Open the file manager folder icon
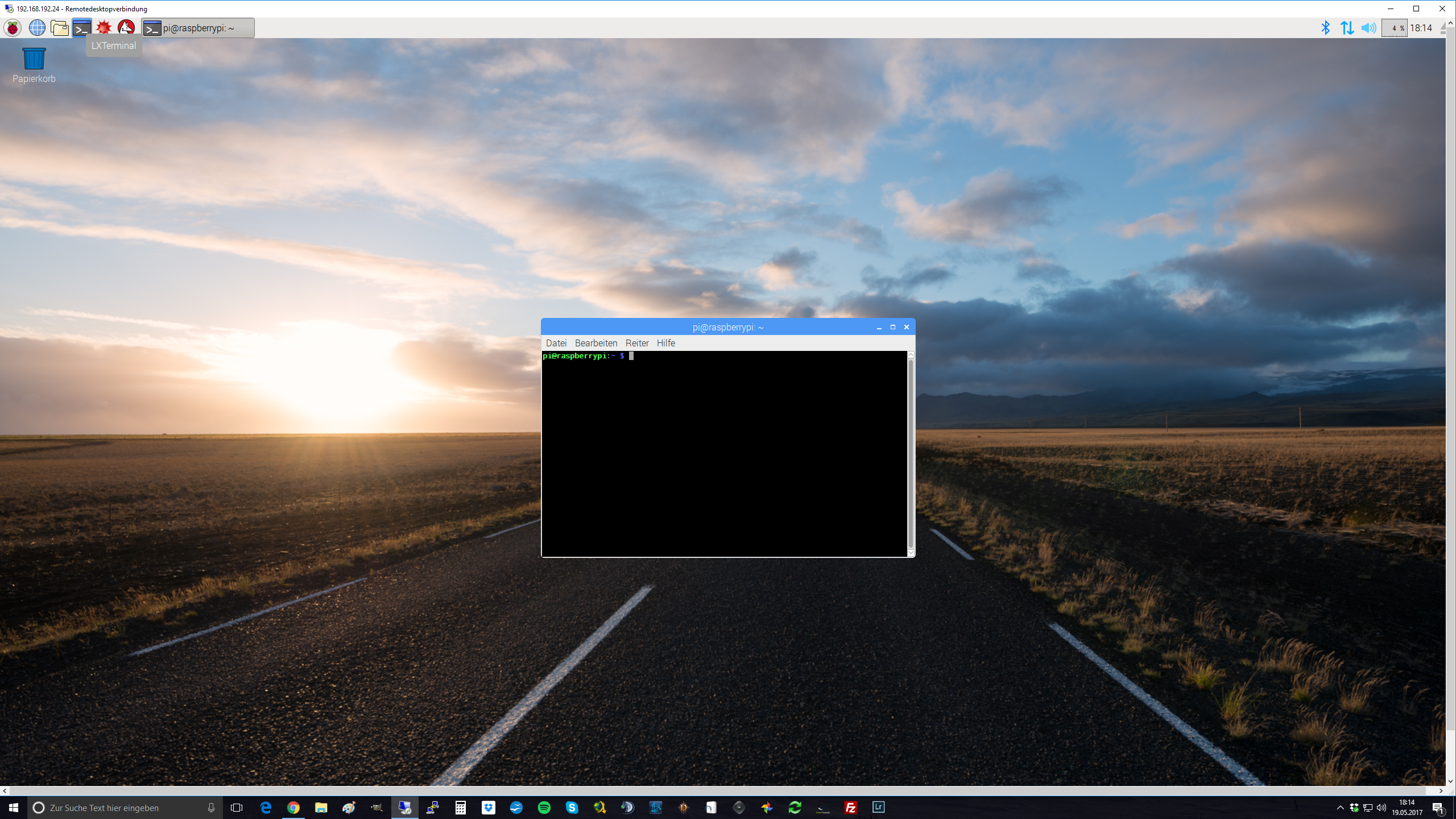 (59, 28)
